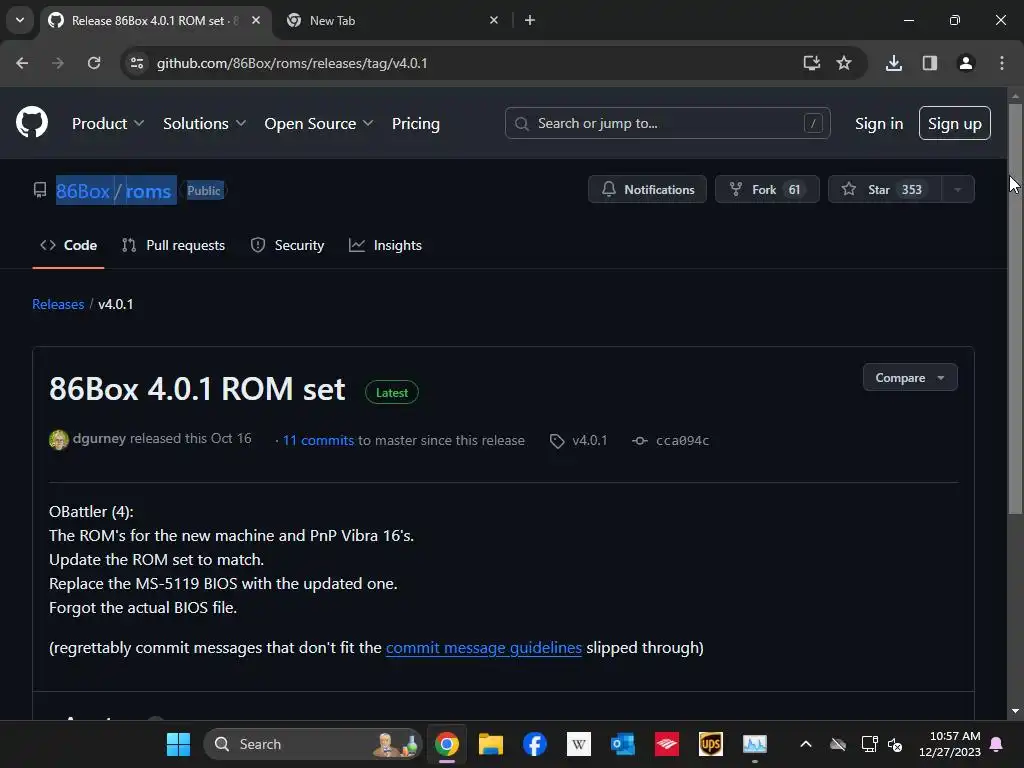Switch to the Code tab

click(69, 246)
